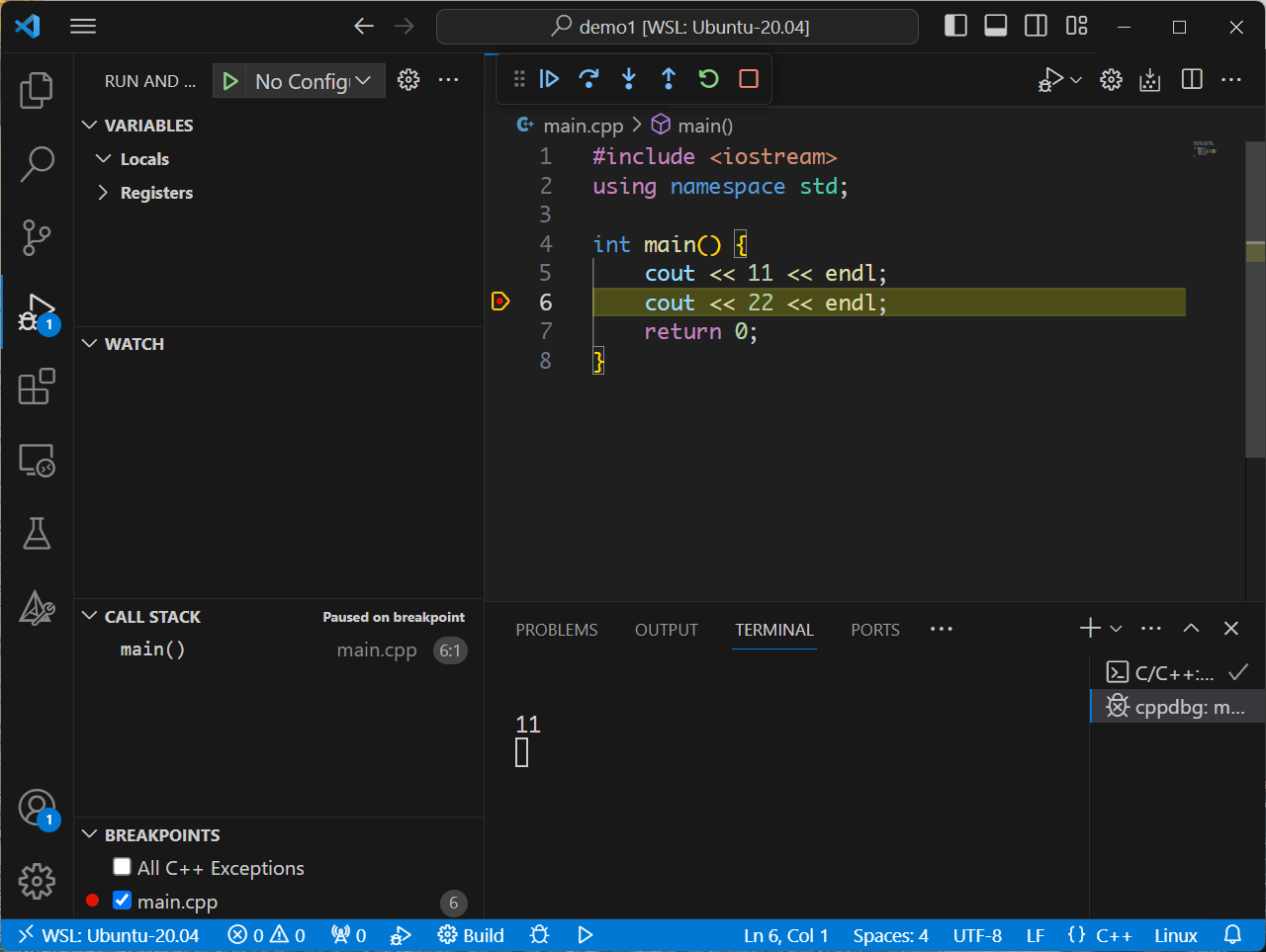Click the Ln 6, Col 1 status item
The image size is (1266, 952).
tap(786, 935)
